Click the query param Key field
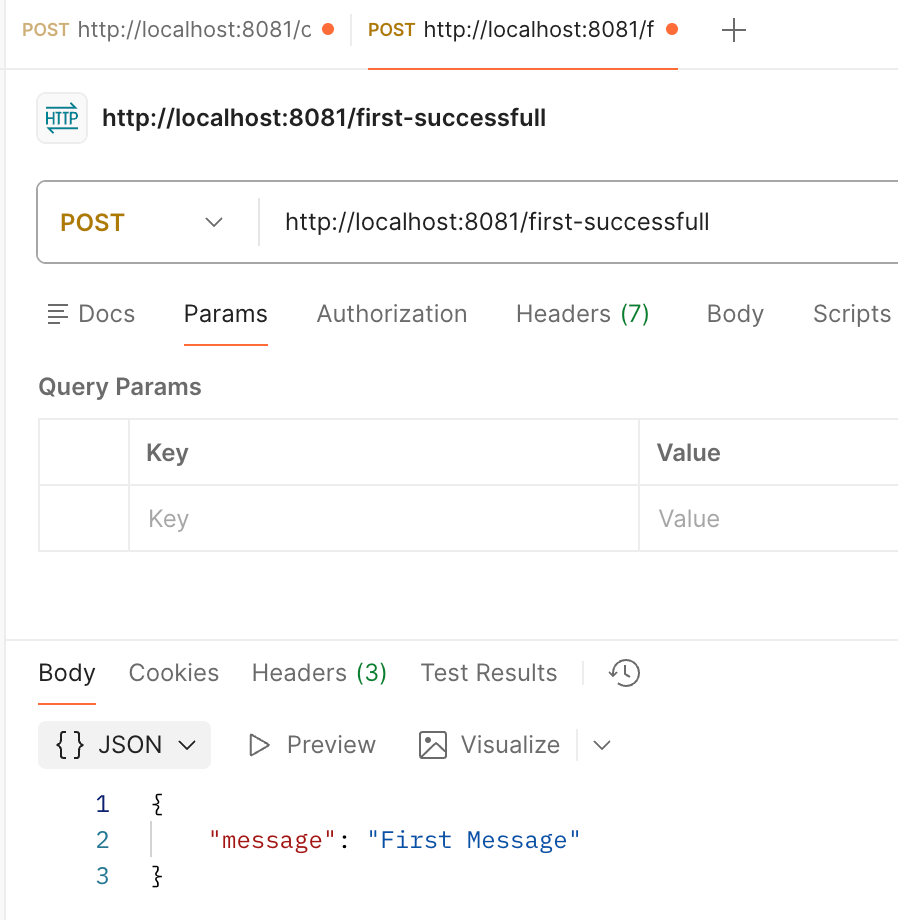 (383, 519)
